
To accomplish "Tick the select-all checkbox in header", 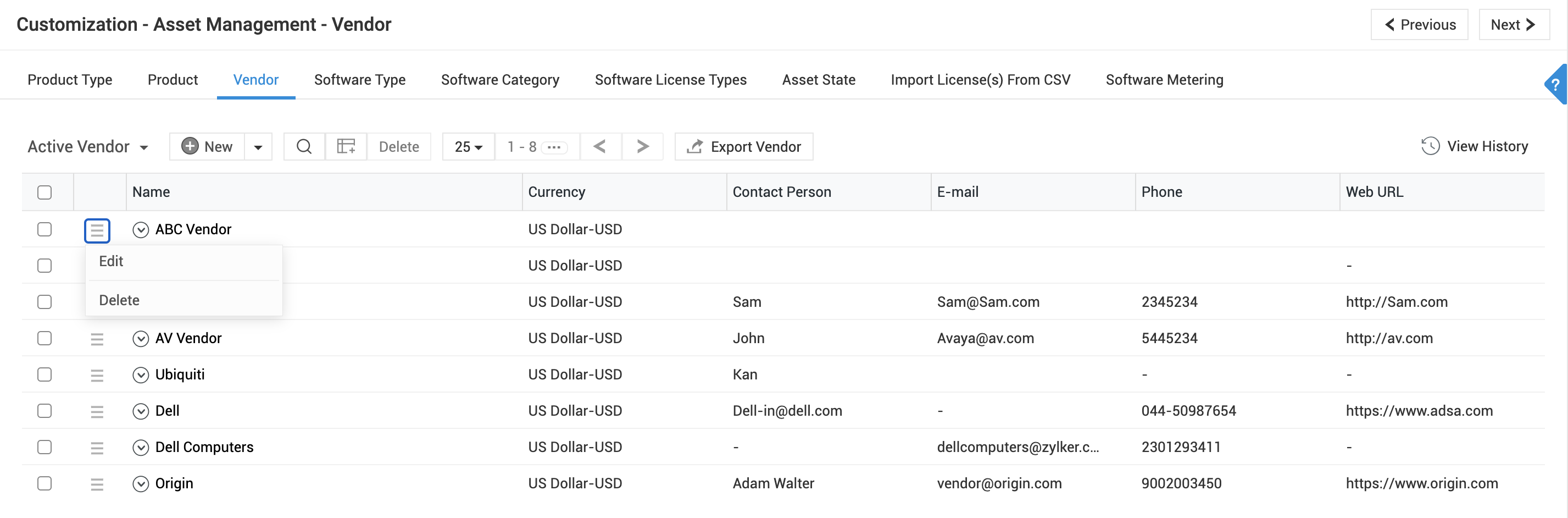I will pos(45,192).
